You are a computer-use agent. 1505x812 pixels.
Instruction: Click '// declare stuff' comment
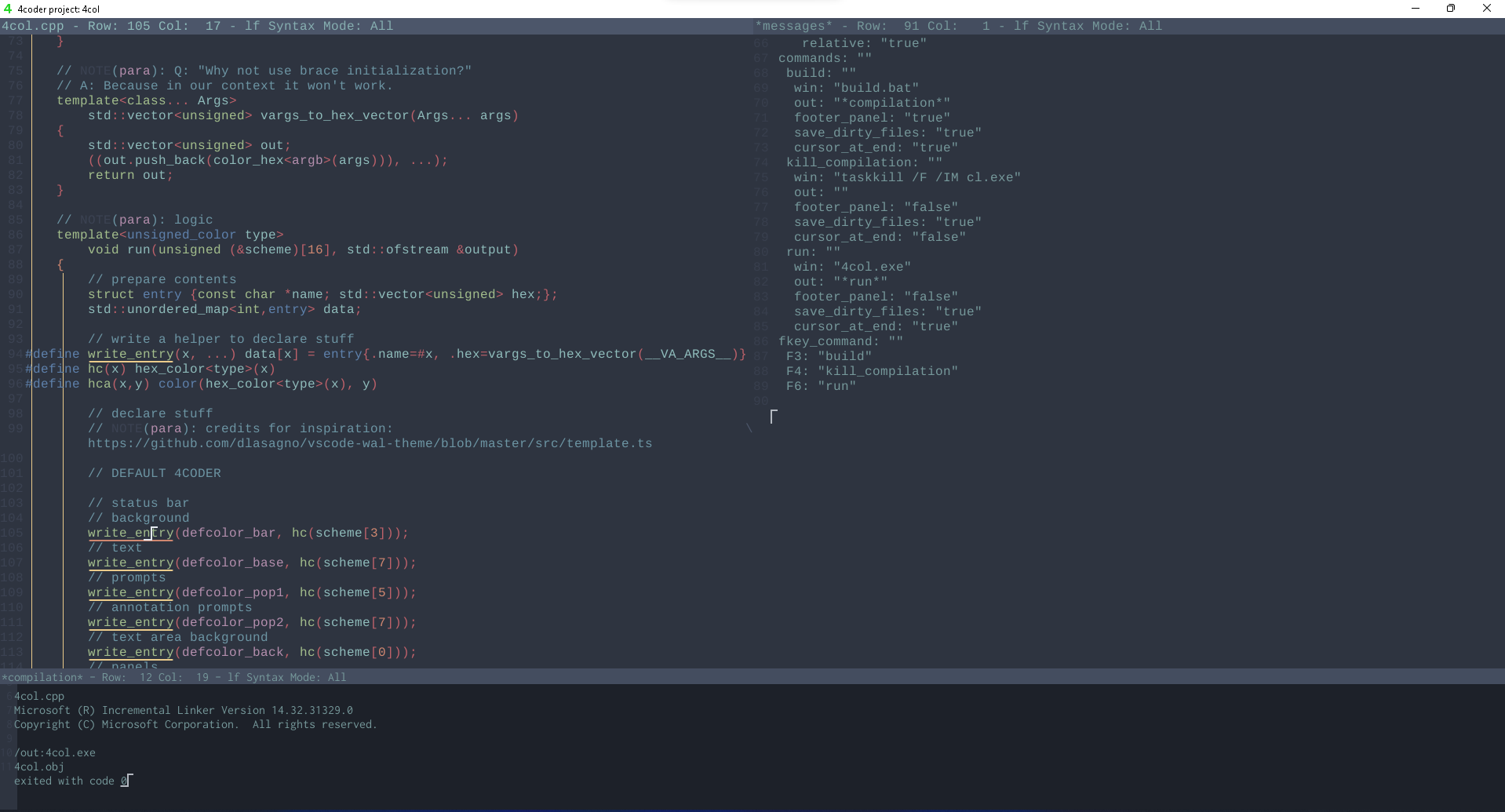click(150, 413)
